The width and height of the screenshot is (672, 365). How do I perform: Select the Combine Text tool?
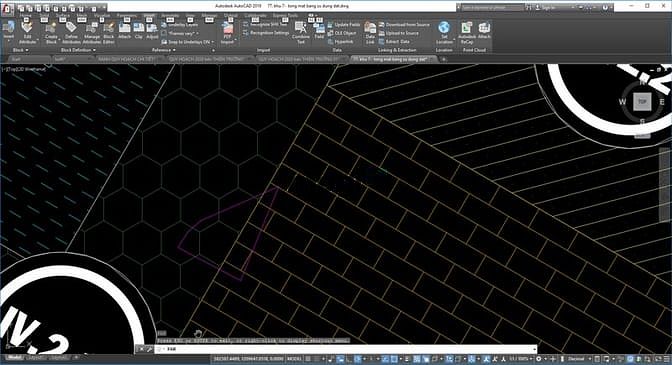[301, 33]
